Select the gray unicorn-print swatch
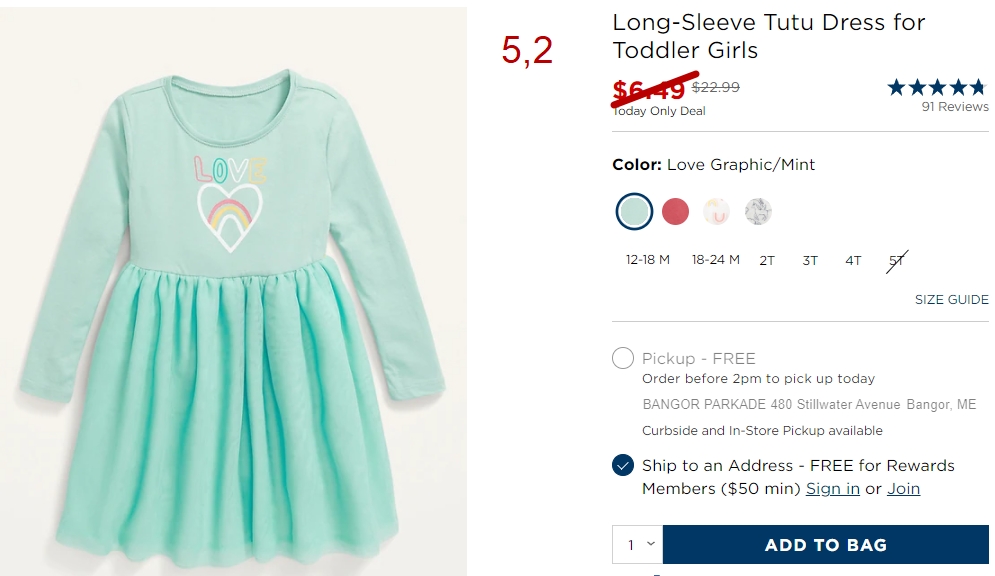995x576 pixels. click(758, 211)
